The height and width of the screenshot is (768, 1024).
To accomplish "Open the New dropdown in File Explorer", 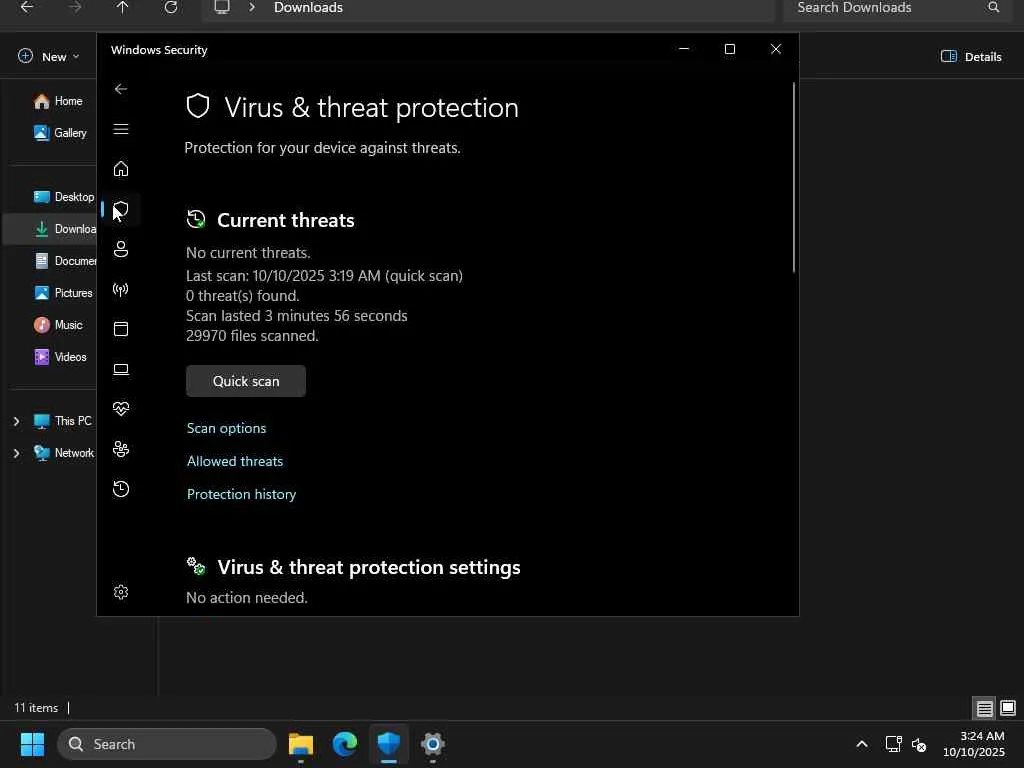I will click(x=48, y=56).
